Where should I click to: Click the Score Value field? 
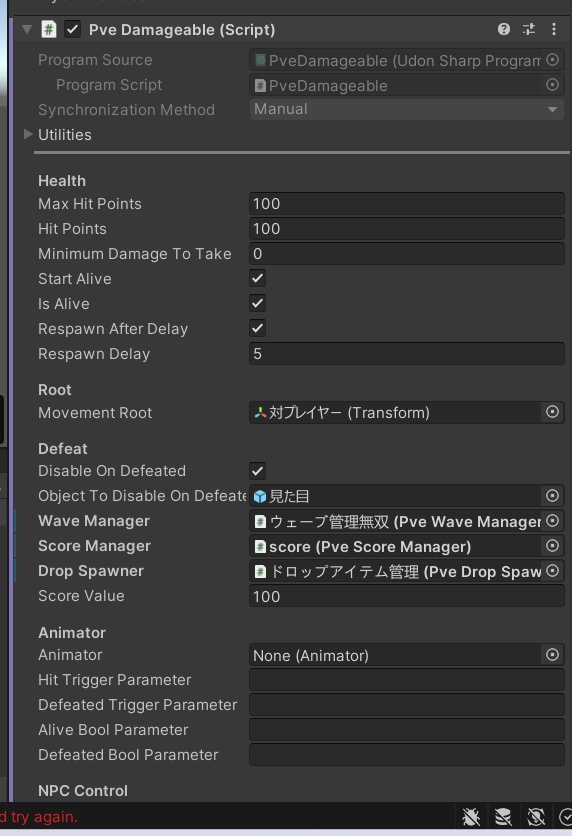407,596
